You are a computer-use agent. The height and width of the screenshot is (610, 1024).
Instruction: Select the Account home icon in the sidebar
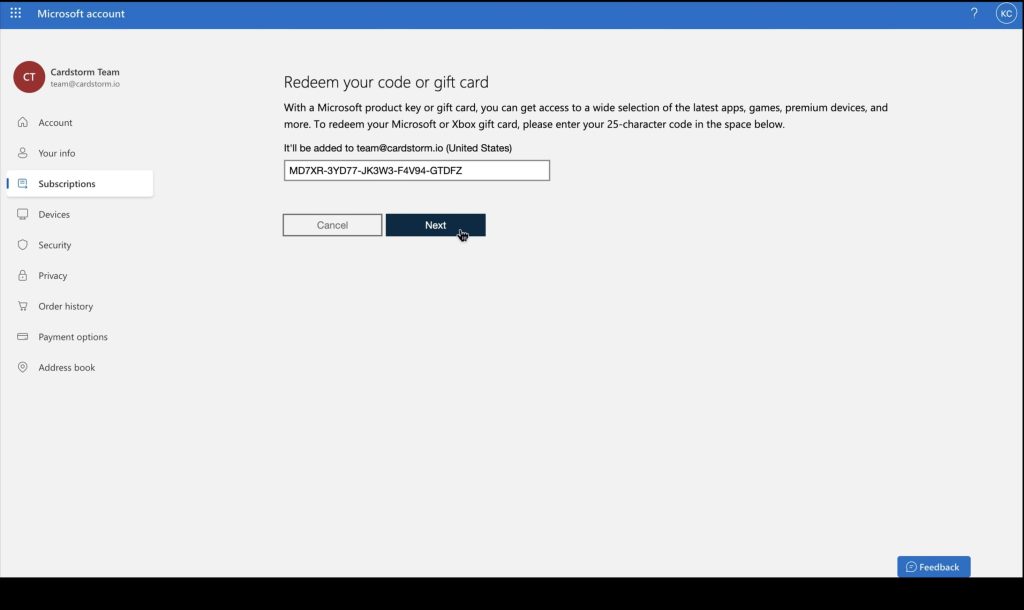tap(23, 122)
